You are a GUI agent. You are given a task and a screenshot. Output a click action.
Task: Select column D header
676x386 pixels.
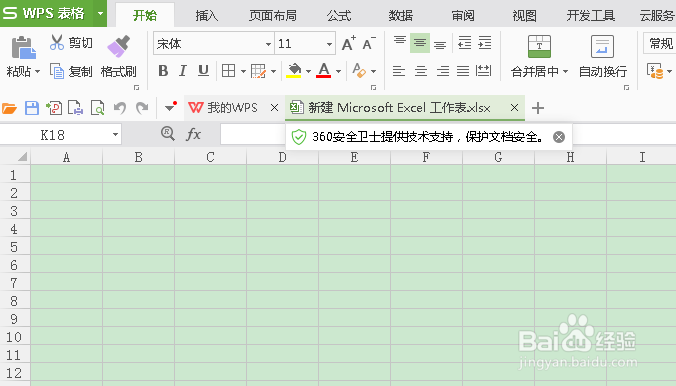pos(282,157)
